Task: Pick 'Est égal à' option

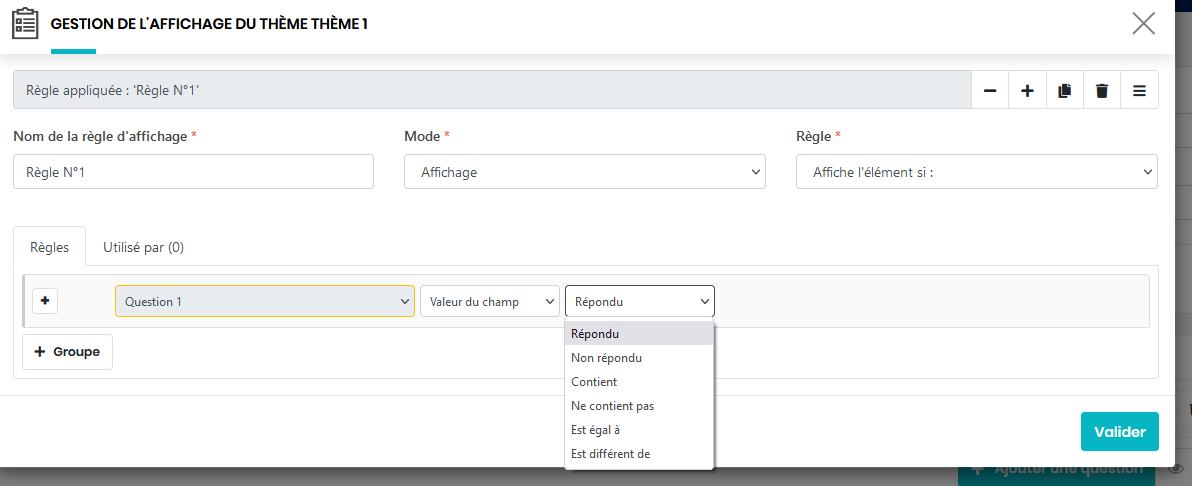Action: [596, 430]
